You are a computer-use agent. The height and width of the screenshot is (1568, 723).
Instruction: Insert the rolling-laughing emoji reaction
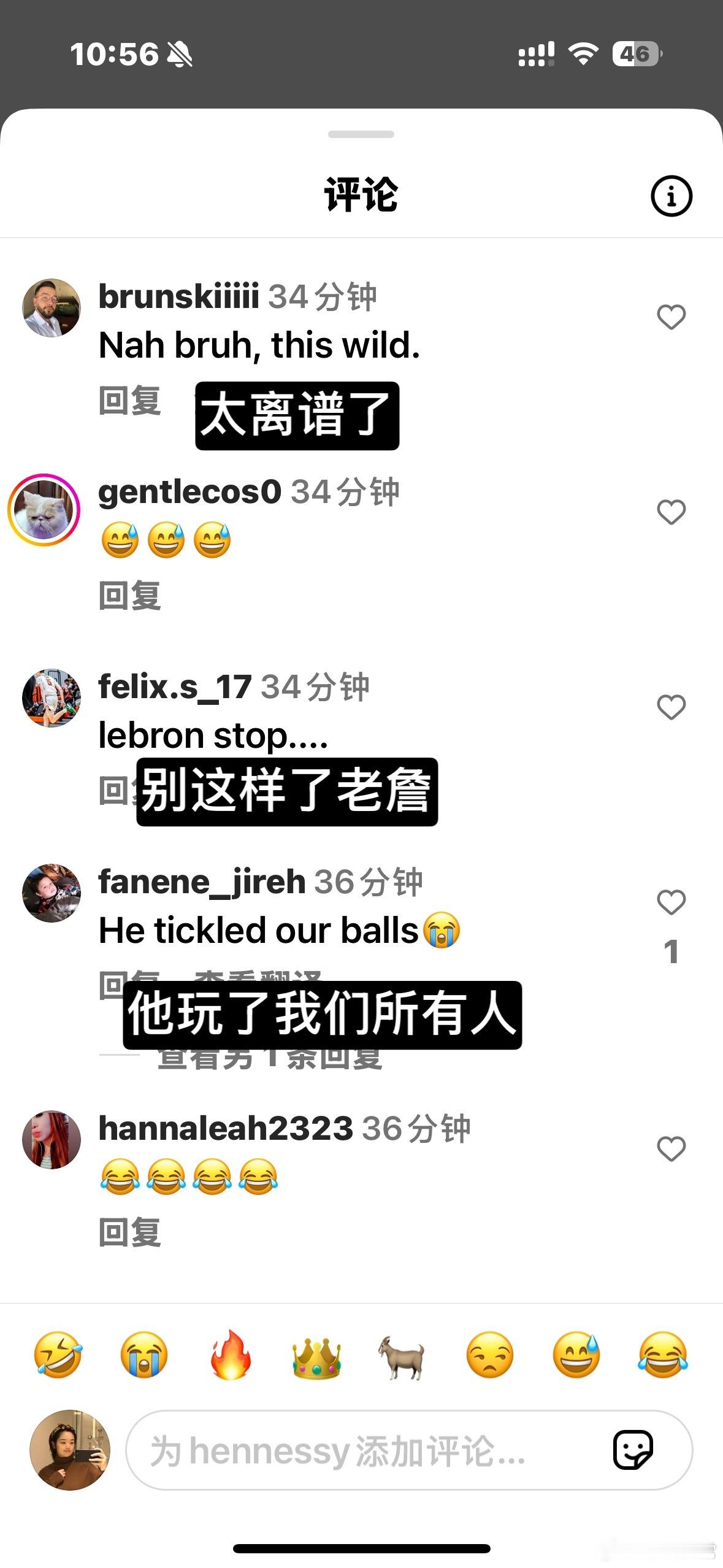58,1355
